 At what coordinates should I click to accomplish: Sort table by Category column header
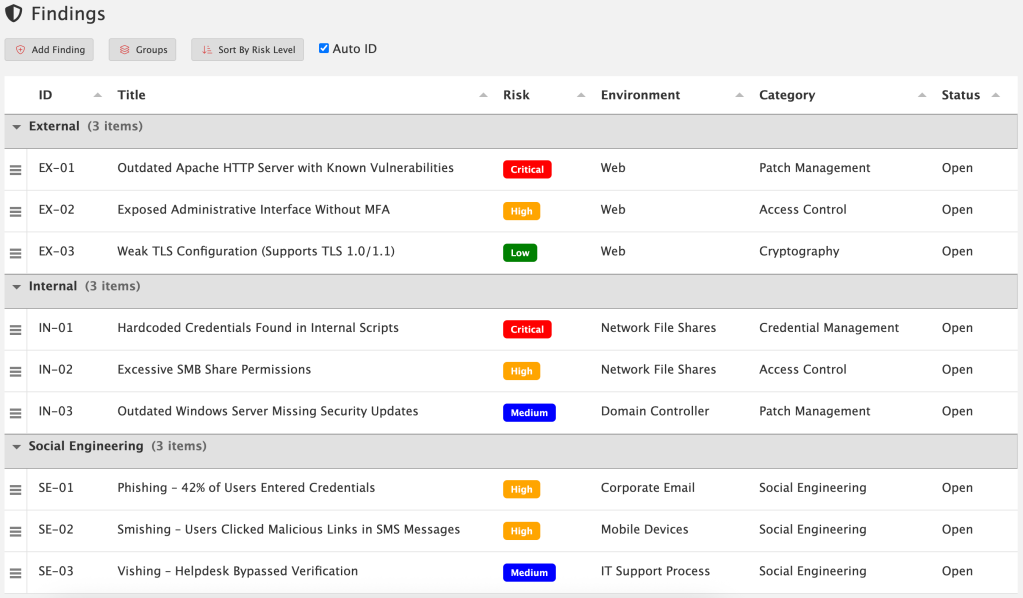coord(787,95)
